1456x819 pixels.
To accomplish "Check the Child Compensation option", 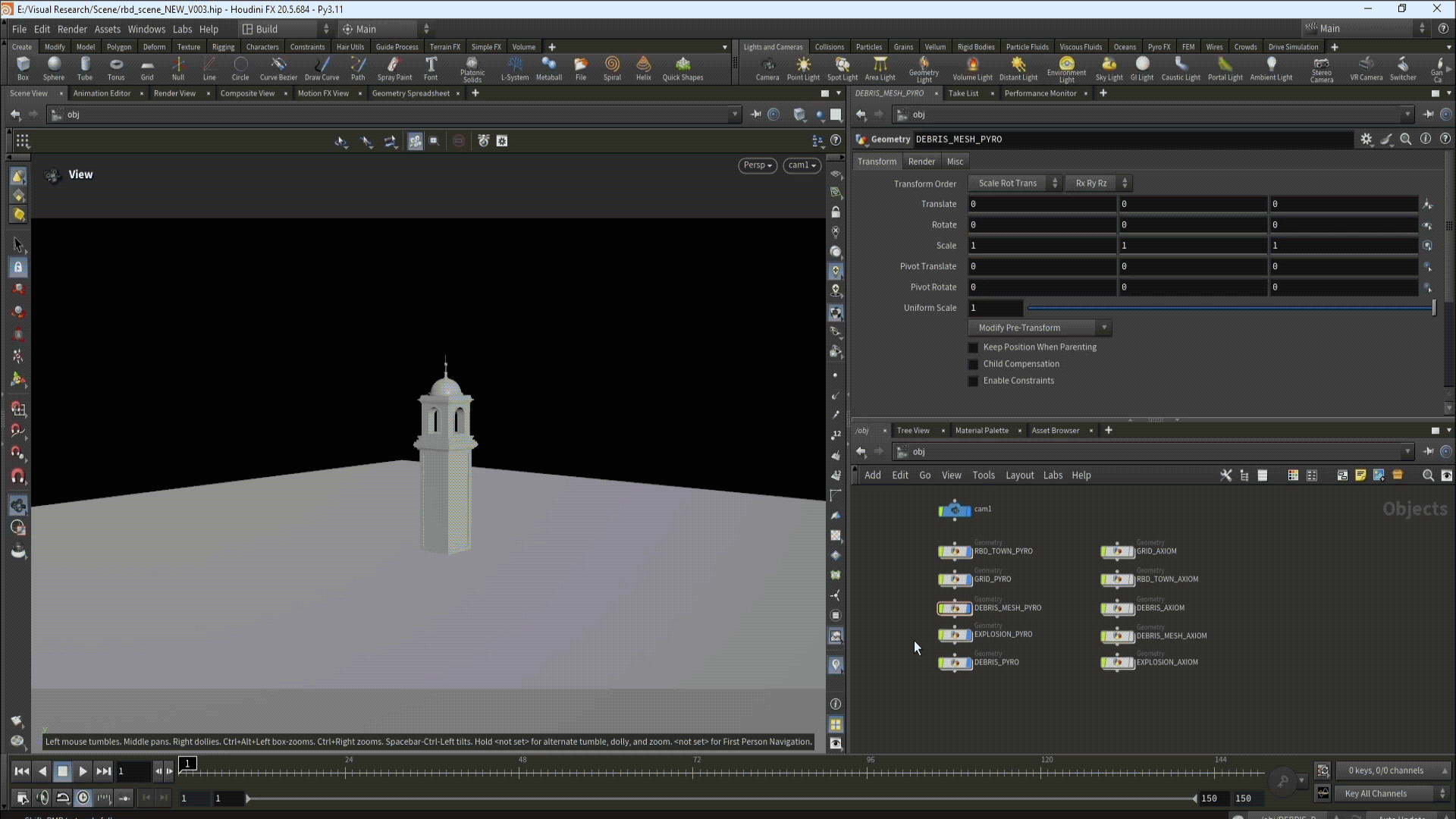I will click(974, 364).
